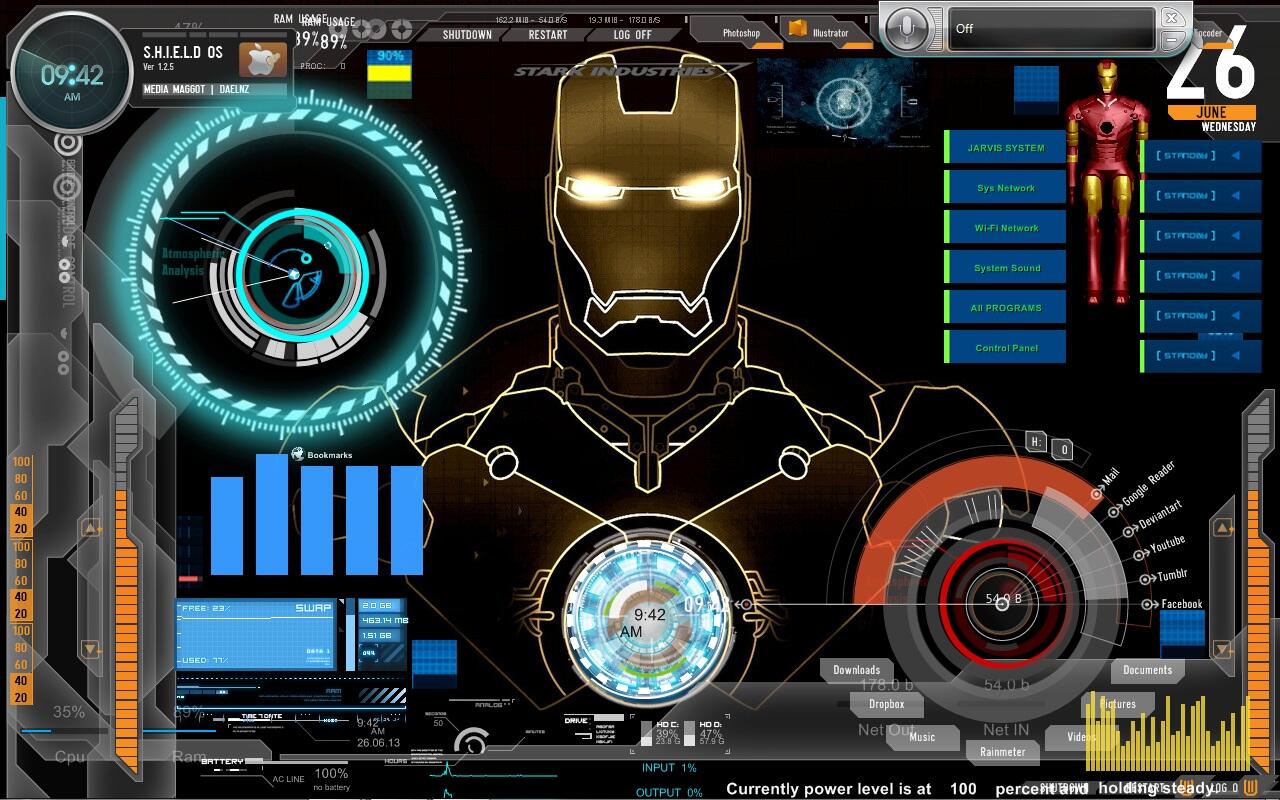
Task: Open All PROGRAMS menu entry
Action: tap(1005, 308)
